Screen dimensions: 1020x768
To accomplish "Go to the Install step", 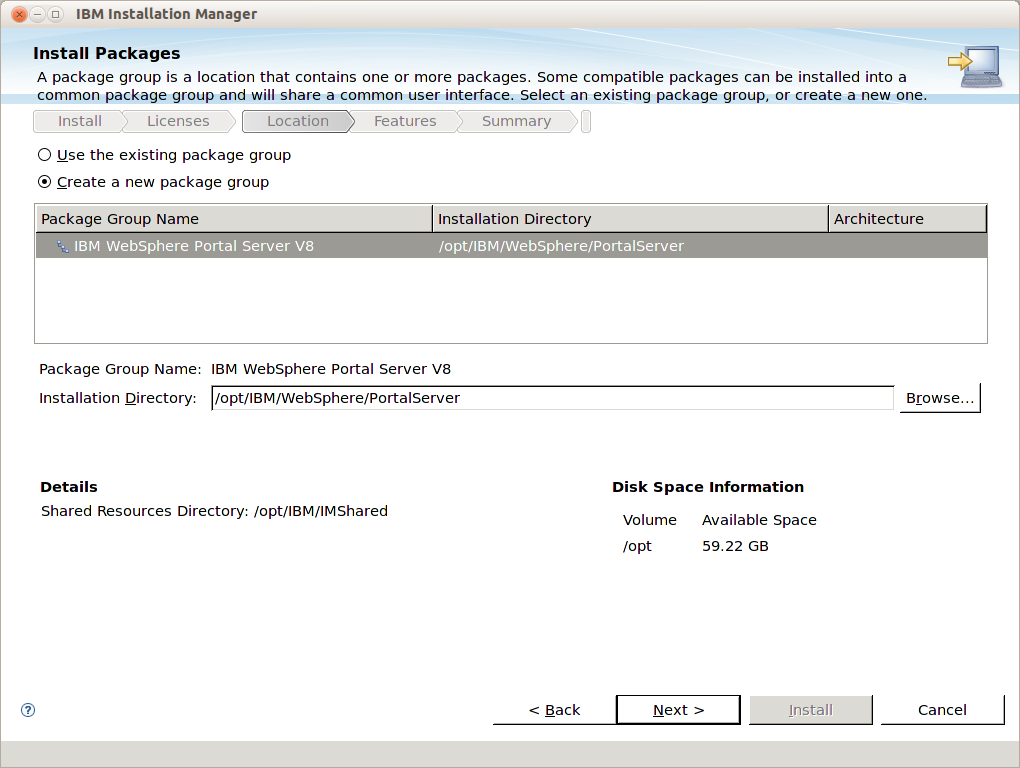I will pyautogui.click(x=79, y=122).
